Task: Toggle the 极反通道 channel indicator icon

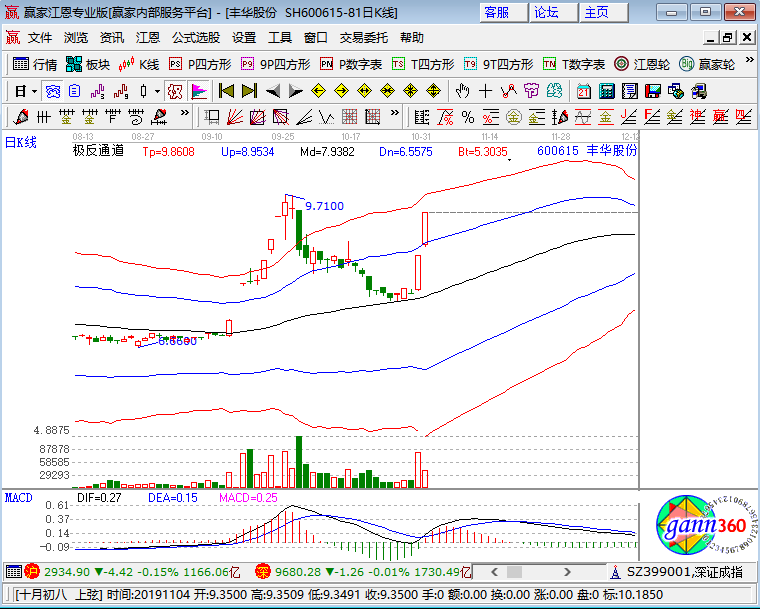Action: point(174,91)
